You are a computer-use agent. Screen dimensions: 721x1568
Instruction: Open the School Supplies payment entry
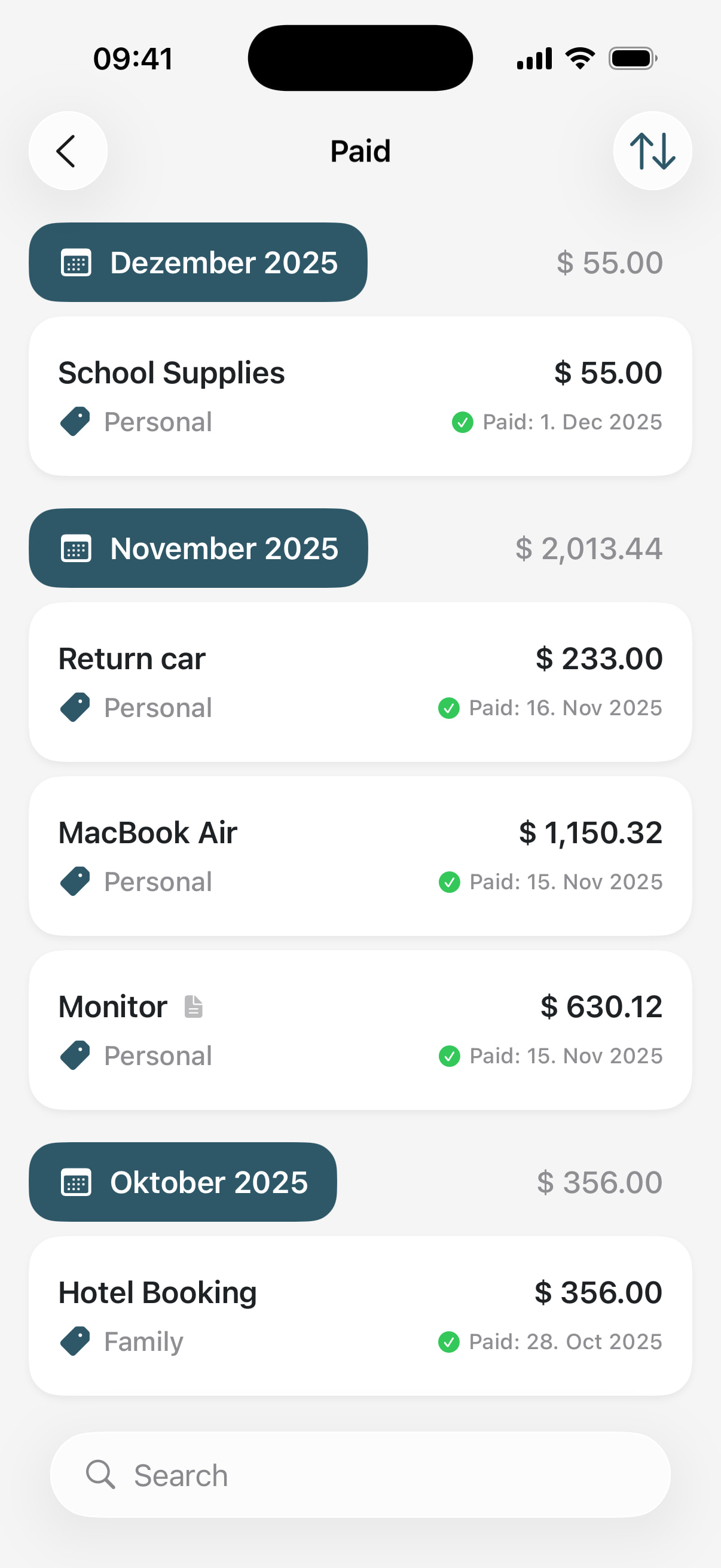[x=360, y=396]
